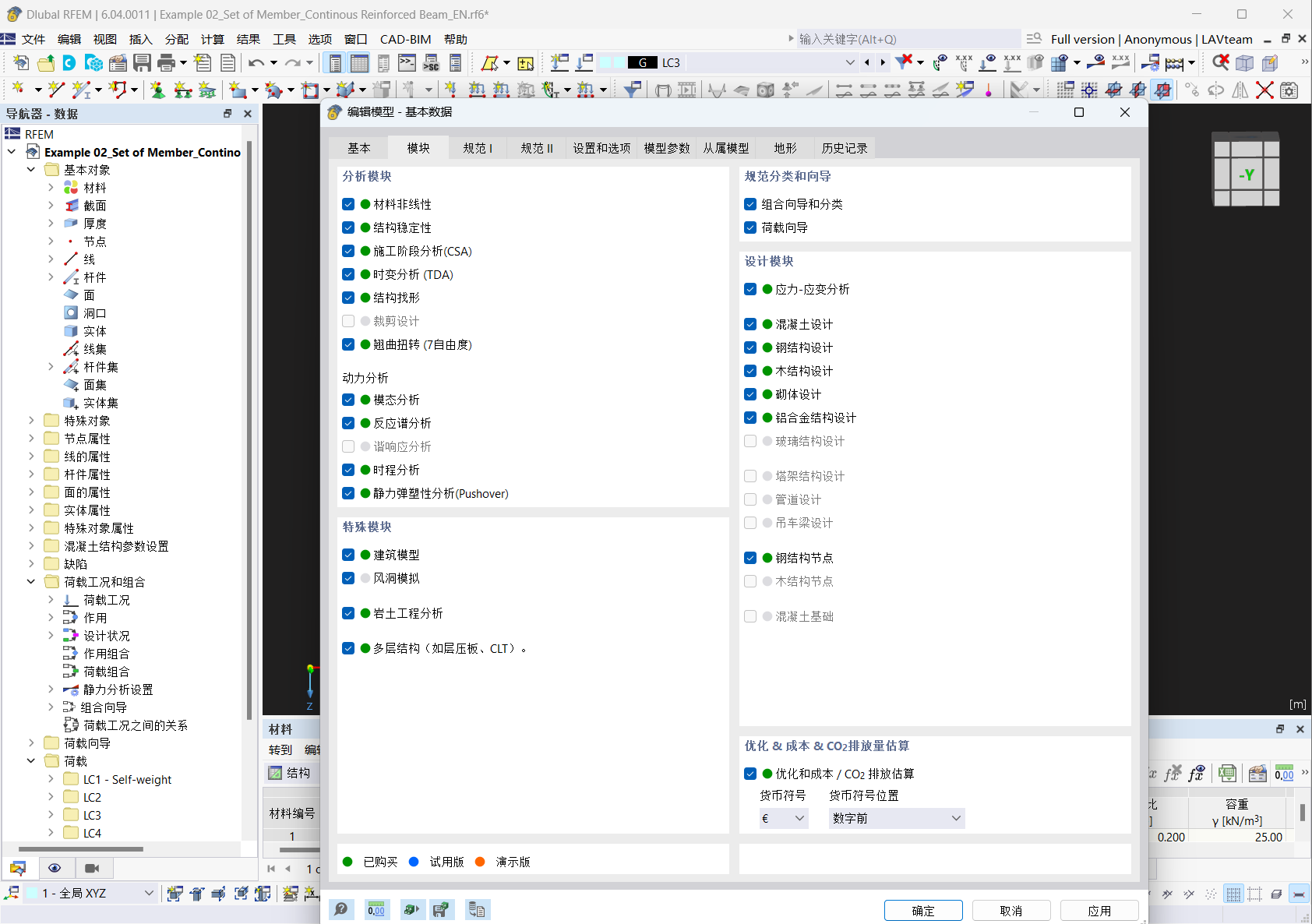
Task: Toggle the 模态分析 checkbox
Action: pos(348,400)
